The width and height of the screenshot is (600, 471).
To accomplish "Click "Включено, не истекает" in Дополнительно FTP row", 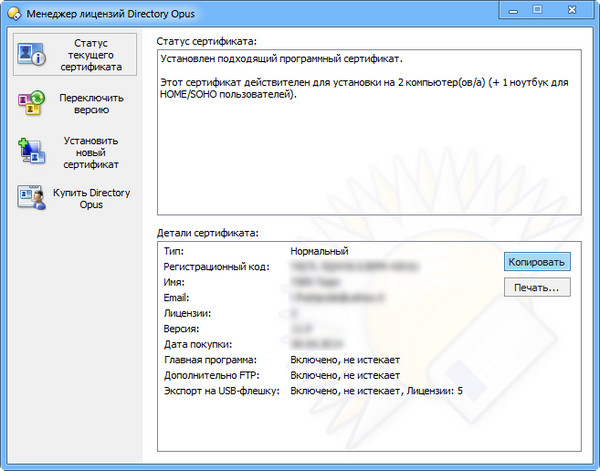I will (x=345, y=376).
